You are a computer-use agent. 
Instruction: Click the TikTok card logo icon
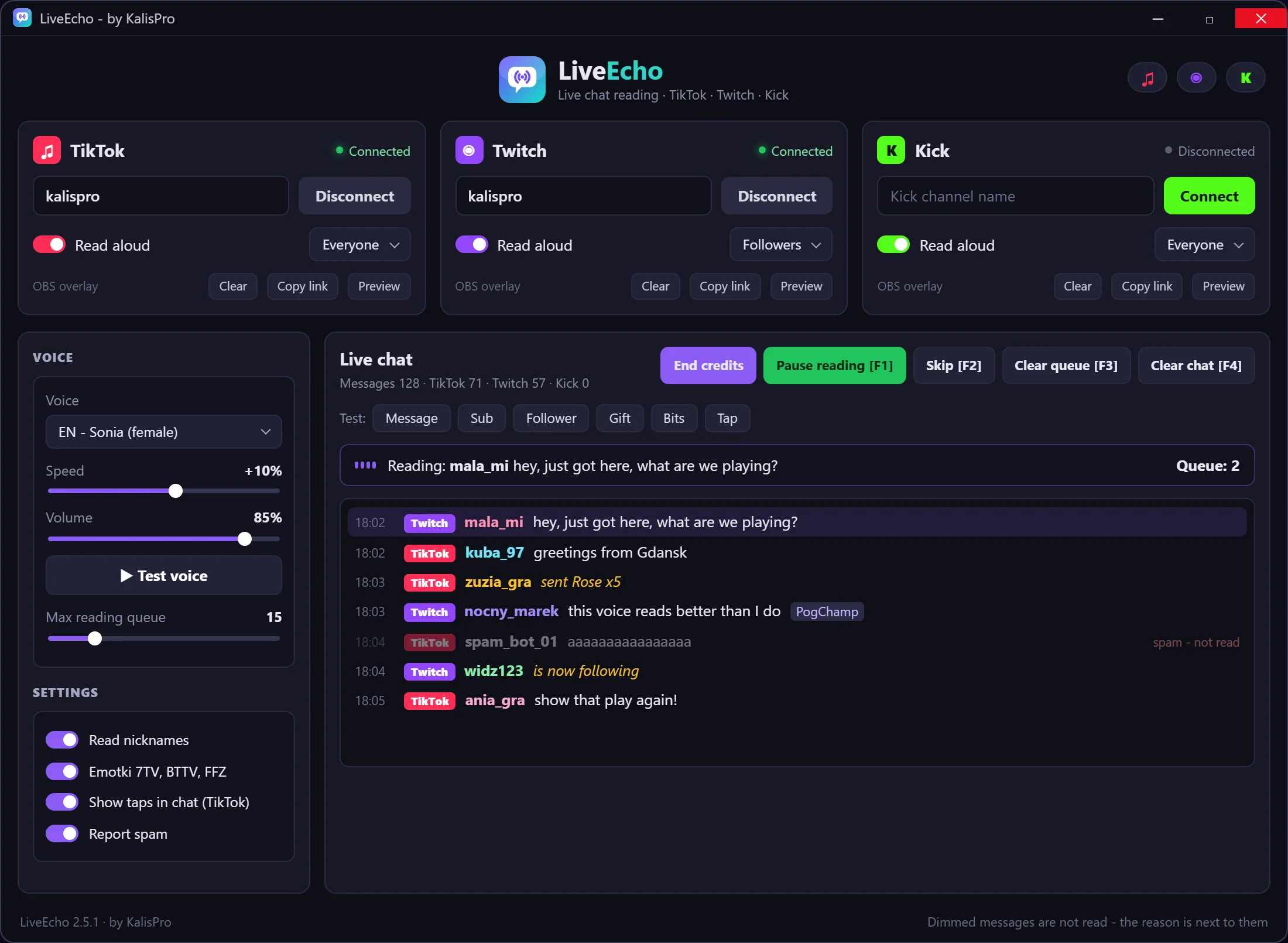[x=47, y=151]
